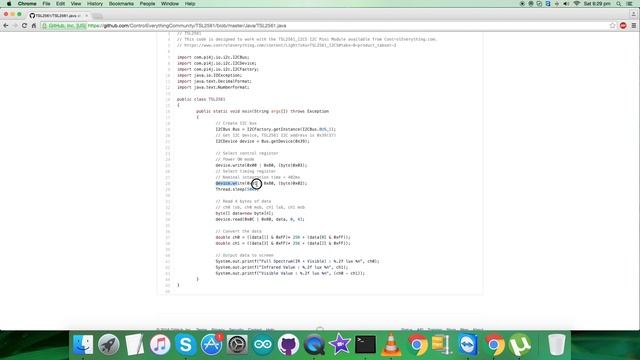Click the GitHub Inc. secure site badge
This screenshot has height=360, width=640.
pos(64,26)
